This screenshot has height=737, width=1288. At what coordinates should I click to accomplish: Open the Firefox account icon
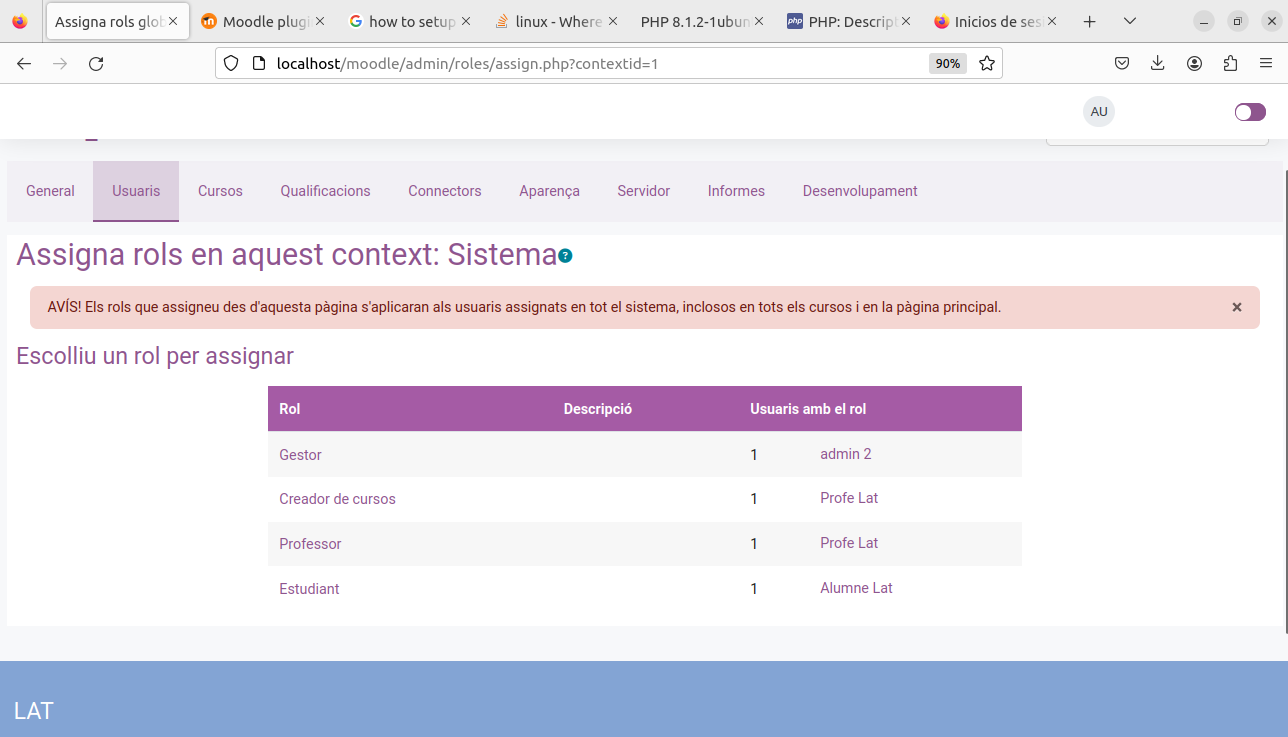(1194, 62)
